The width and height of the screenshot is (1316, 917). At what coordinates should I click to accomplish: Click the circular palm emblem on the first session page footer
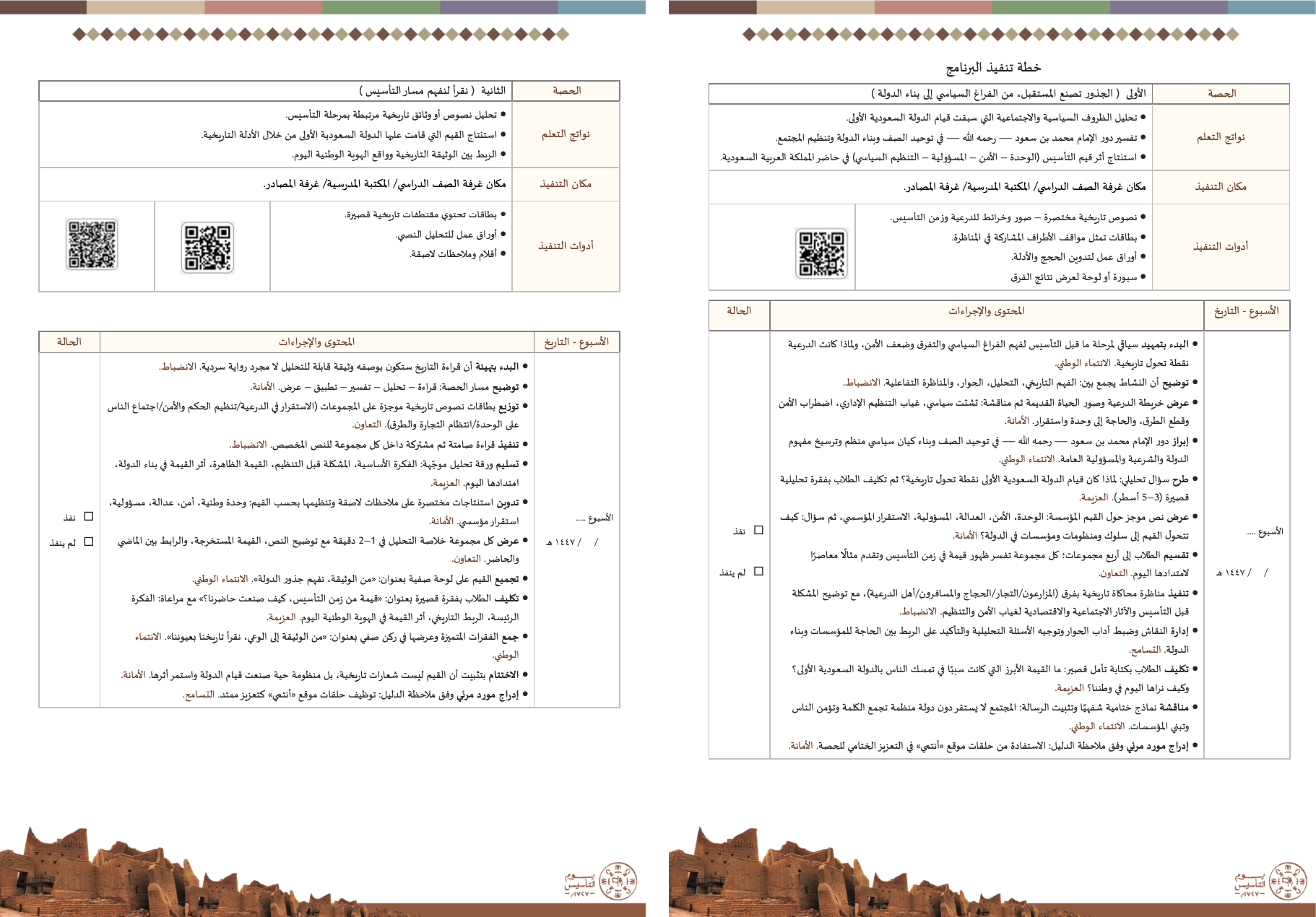point(1288,881)
